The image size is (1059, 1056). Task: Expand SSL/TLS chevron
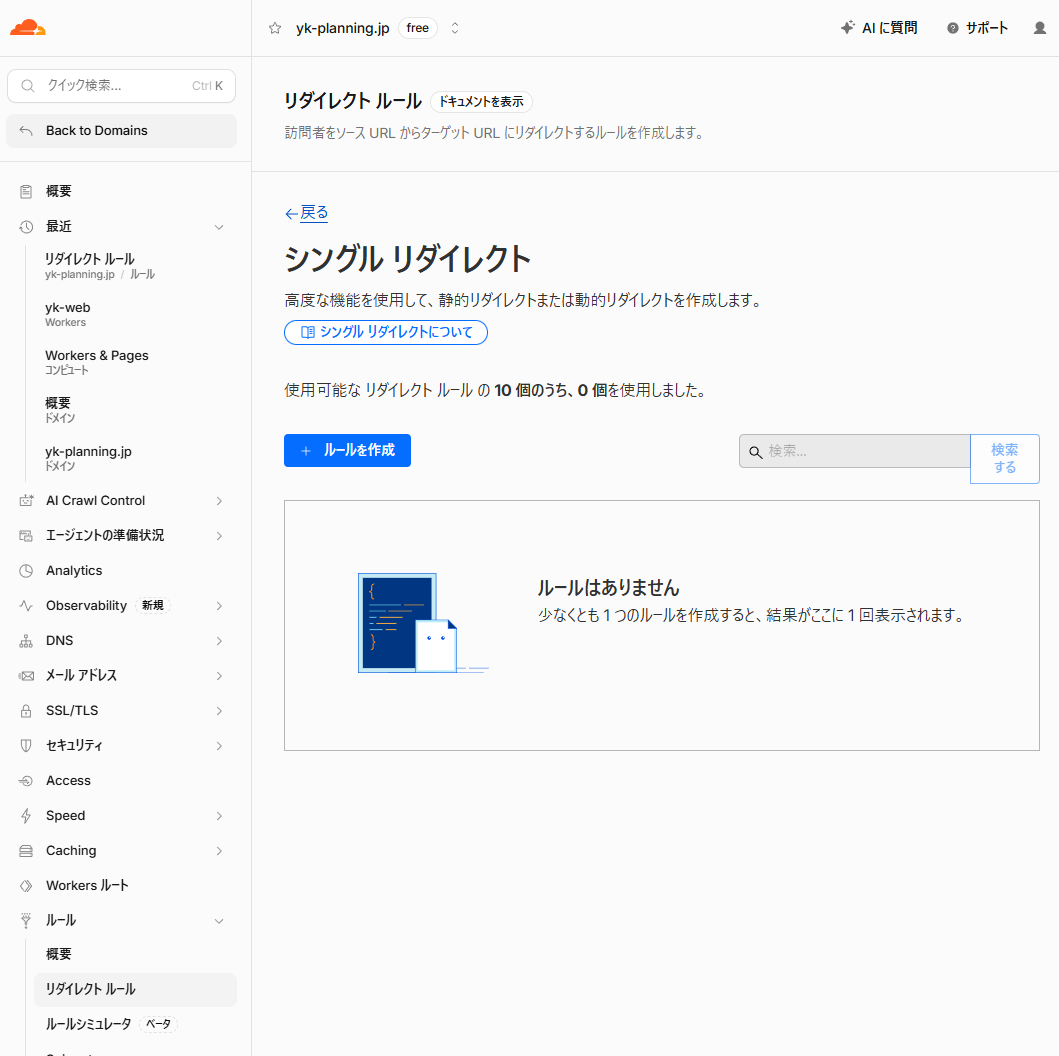(219, 711)
